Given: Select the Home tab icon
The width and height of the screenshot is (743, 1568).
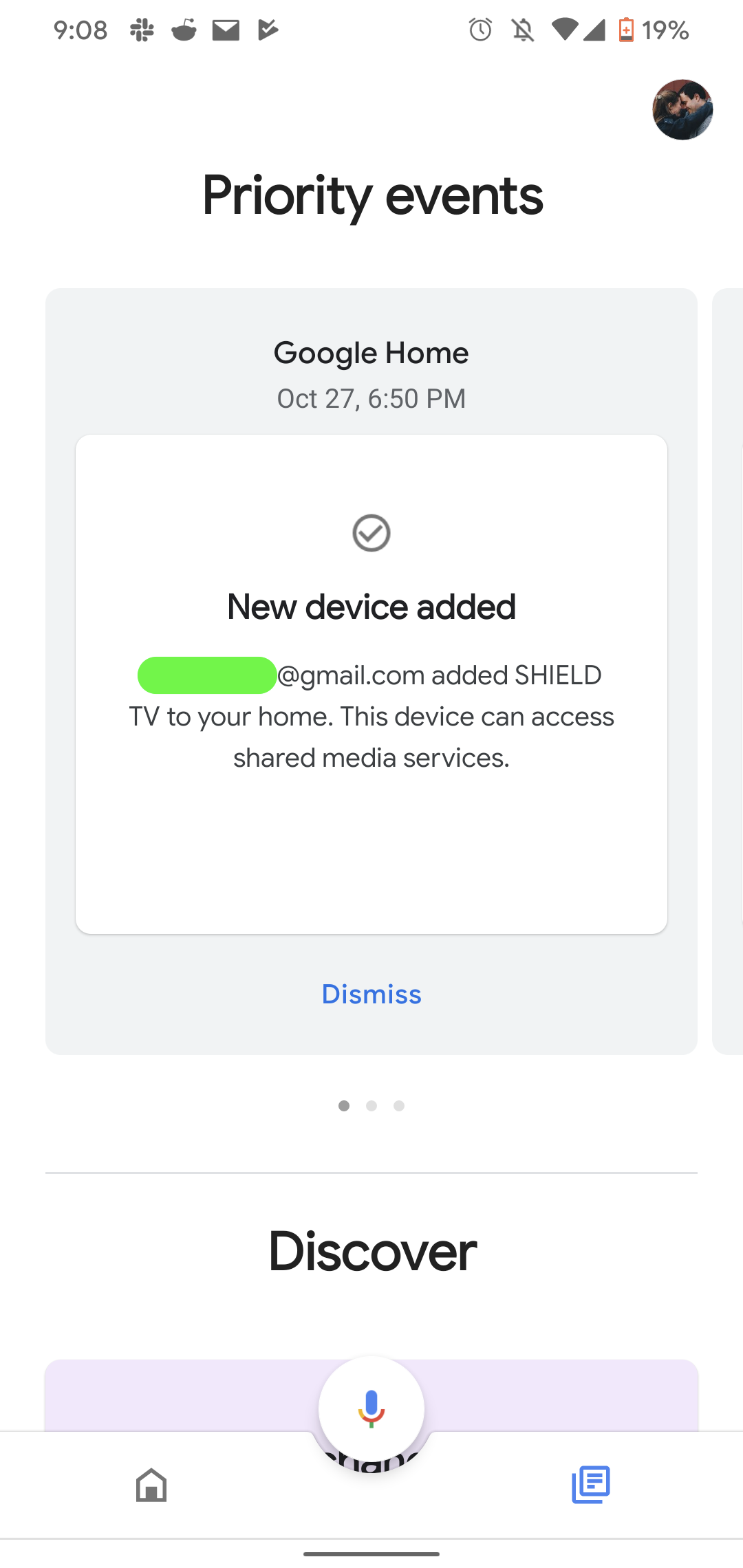Looking at the screenshot, I should [x=151, y=1485].
